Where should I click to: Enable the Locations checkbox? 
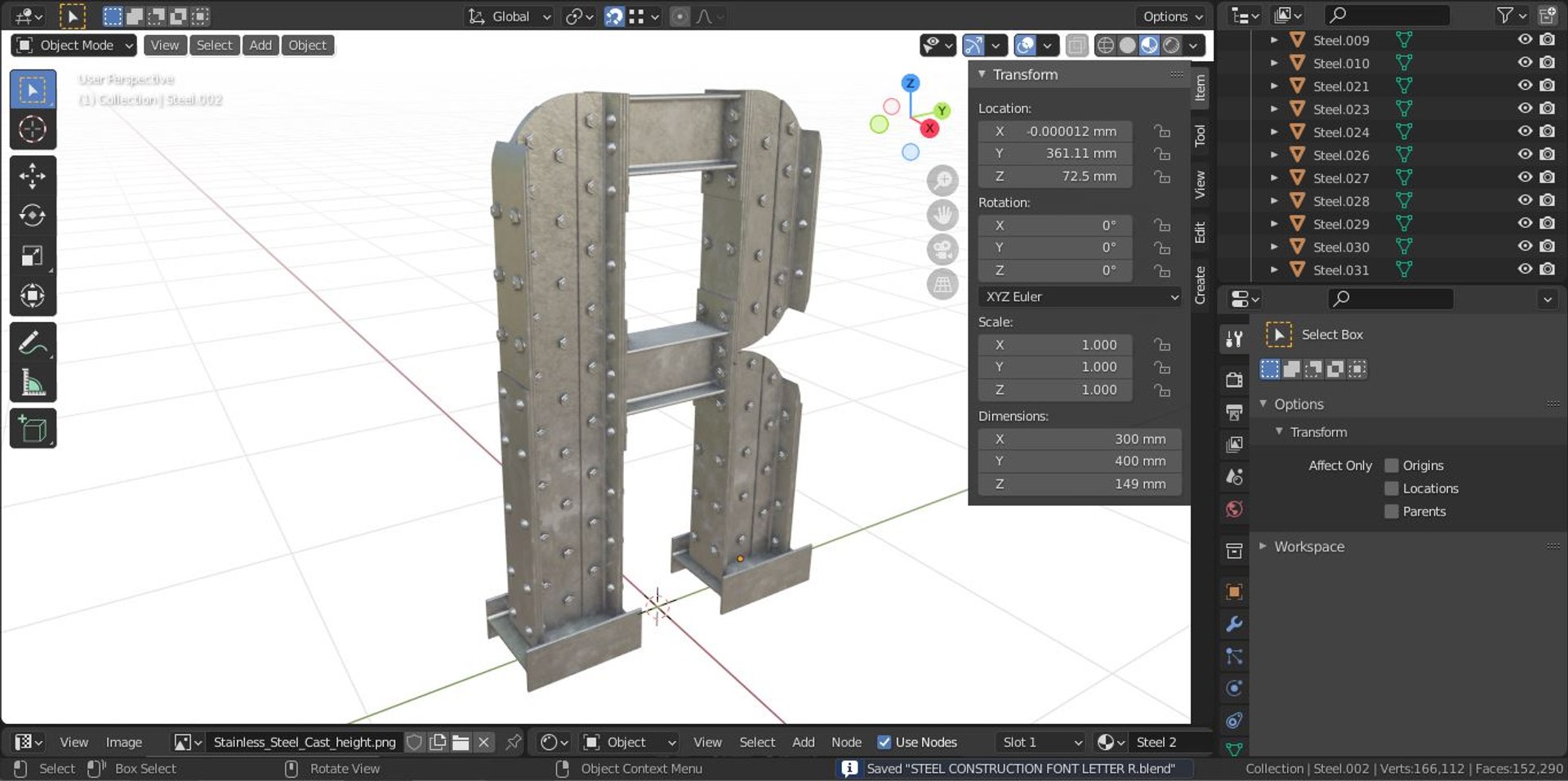tap(1392, 489)
